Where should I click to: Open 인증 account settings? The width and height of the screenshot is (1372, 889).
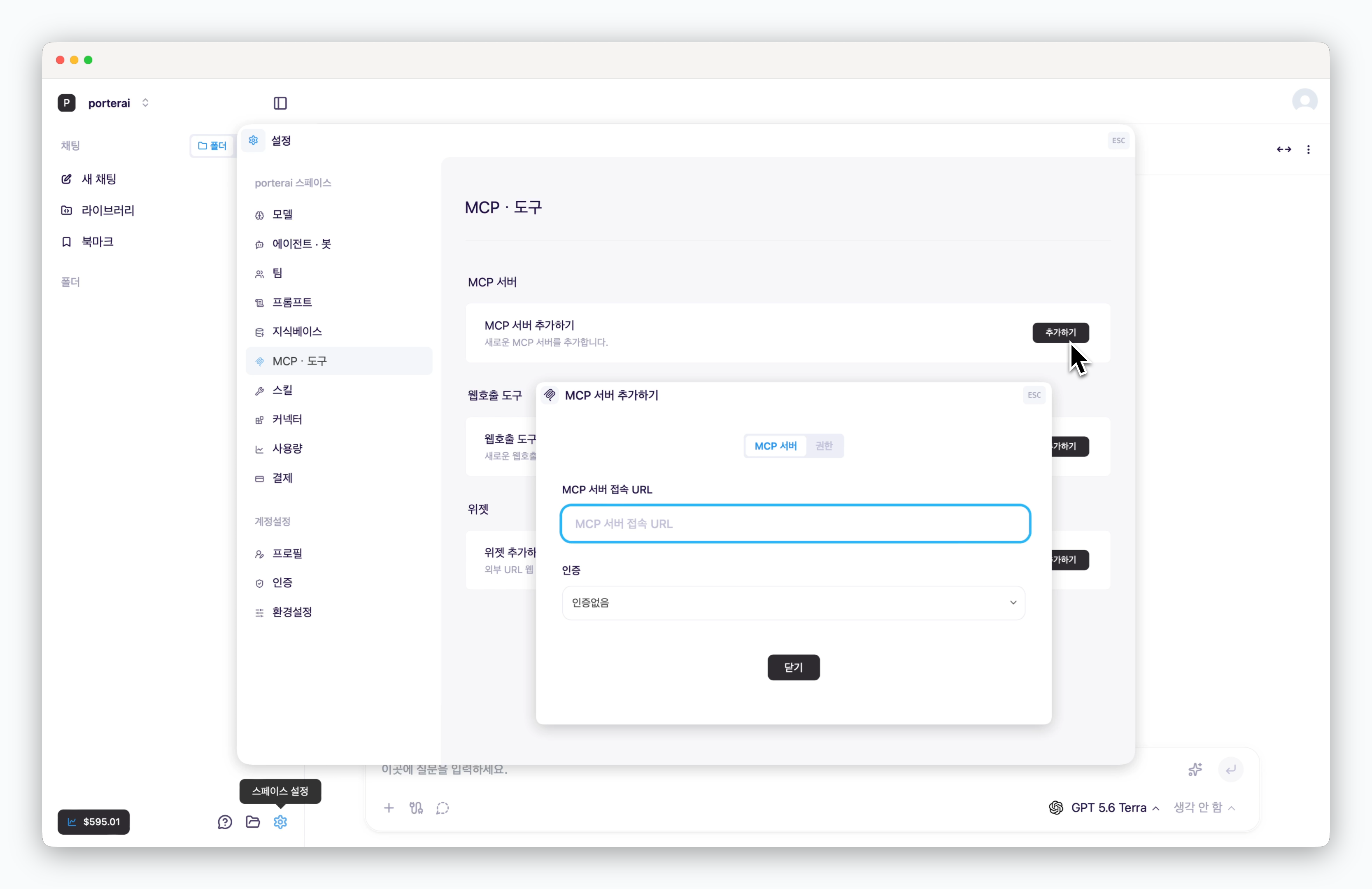point(338,582)
